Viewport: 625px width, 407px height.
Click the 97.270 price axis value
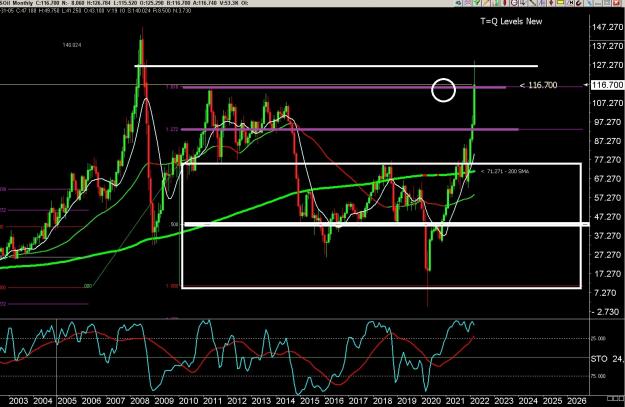[607, 122]
